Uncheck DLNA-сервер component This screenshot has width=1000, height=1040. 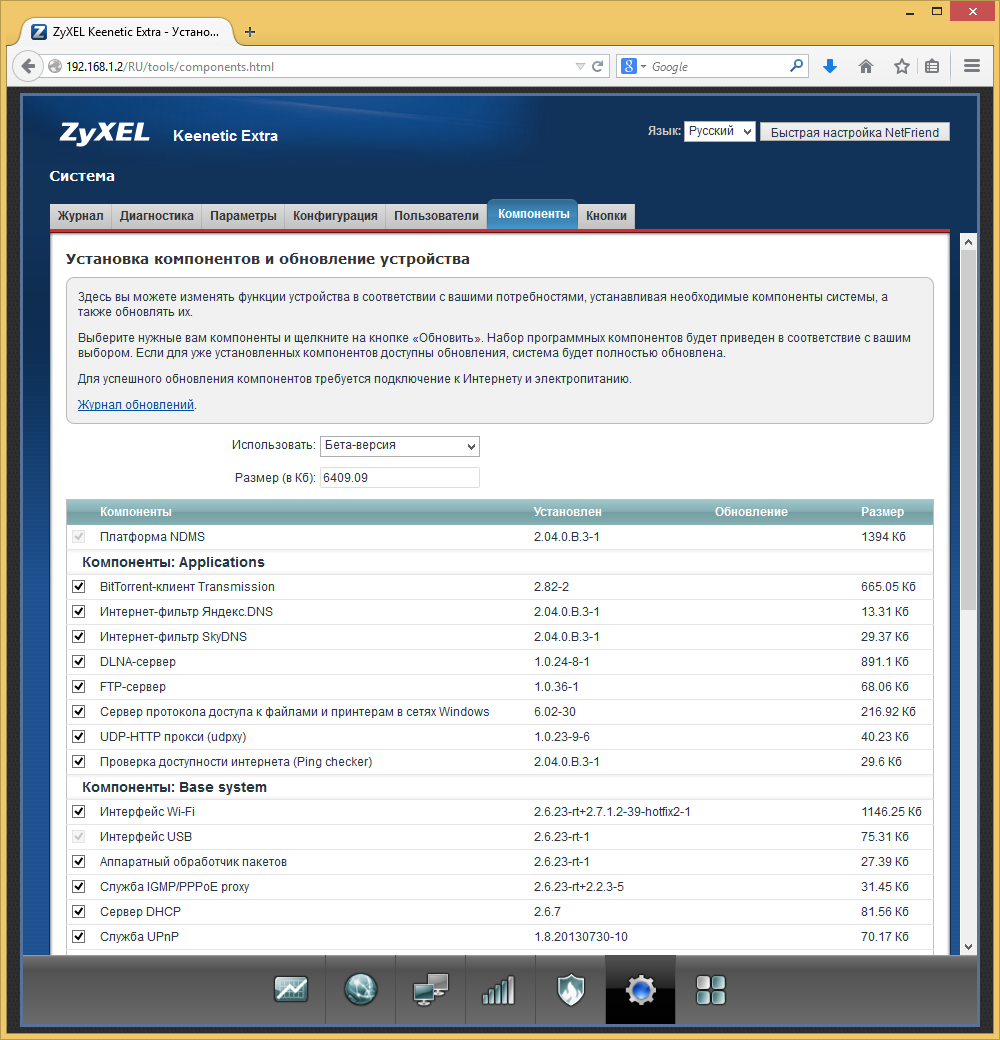[x=79, y=661]
